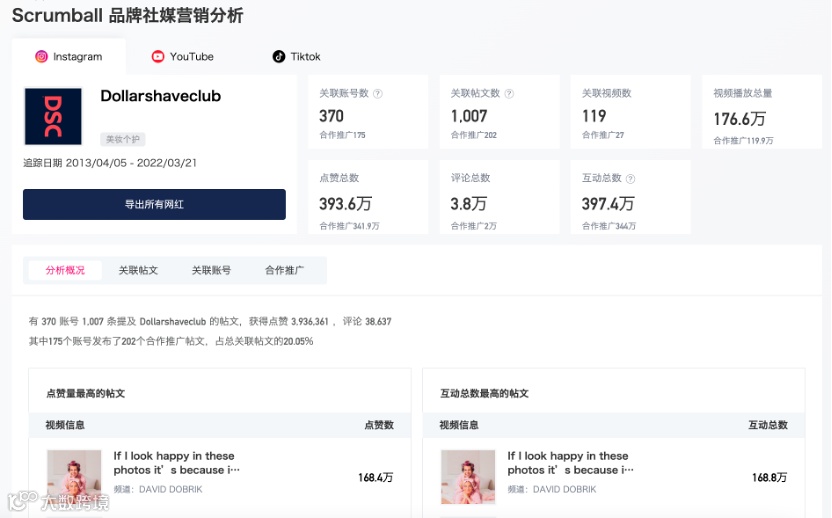Open post thumbnail in 点赞量最高的帖文

(x=74, y=477)
